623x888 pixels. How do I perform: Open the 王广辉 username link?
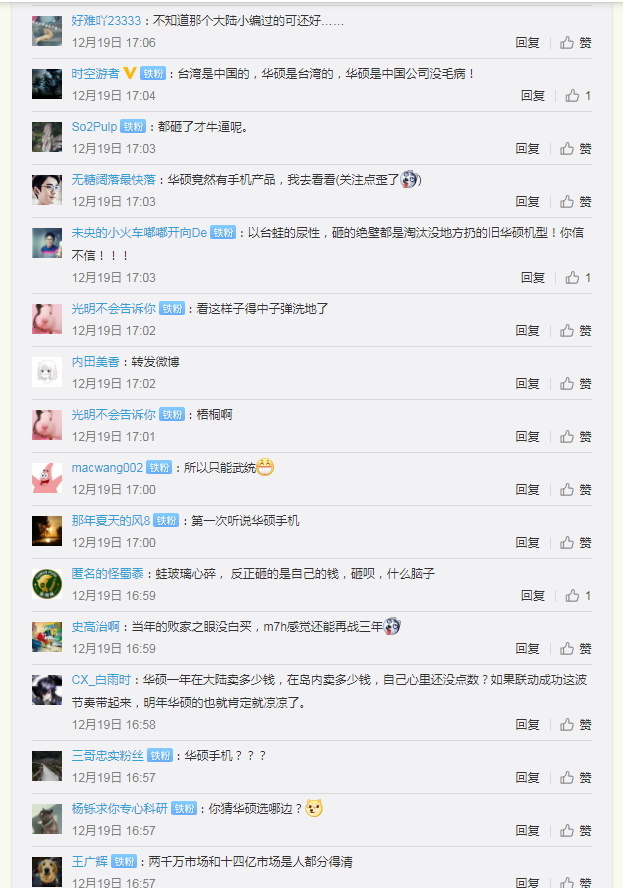[89, 862]
